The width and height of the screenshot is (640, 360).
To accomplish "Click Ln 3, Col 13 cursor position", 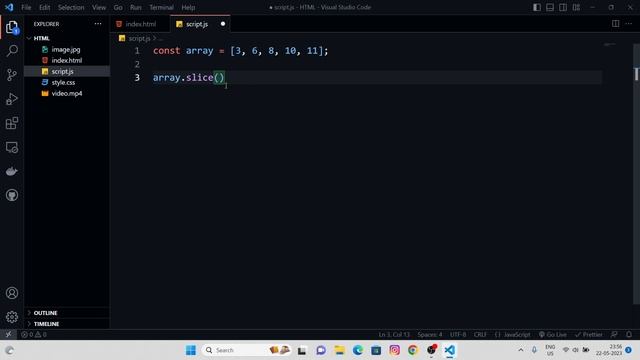I will click(x=394, y=334).
